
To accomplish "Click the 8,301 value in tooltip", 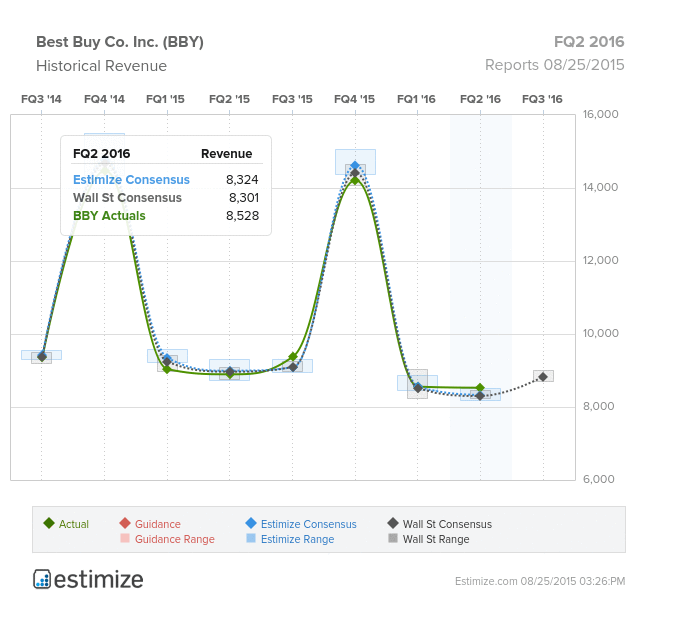I will (x=244, y=198).
